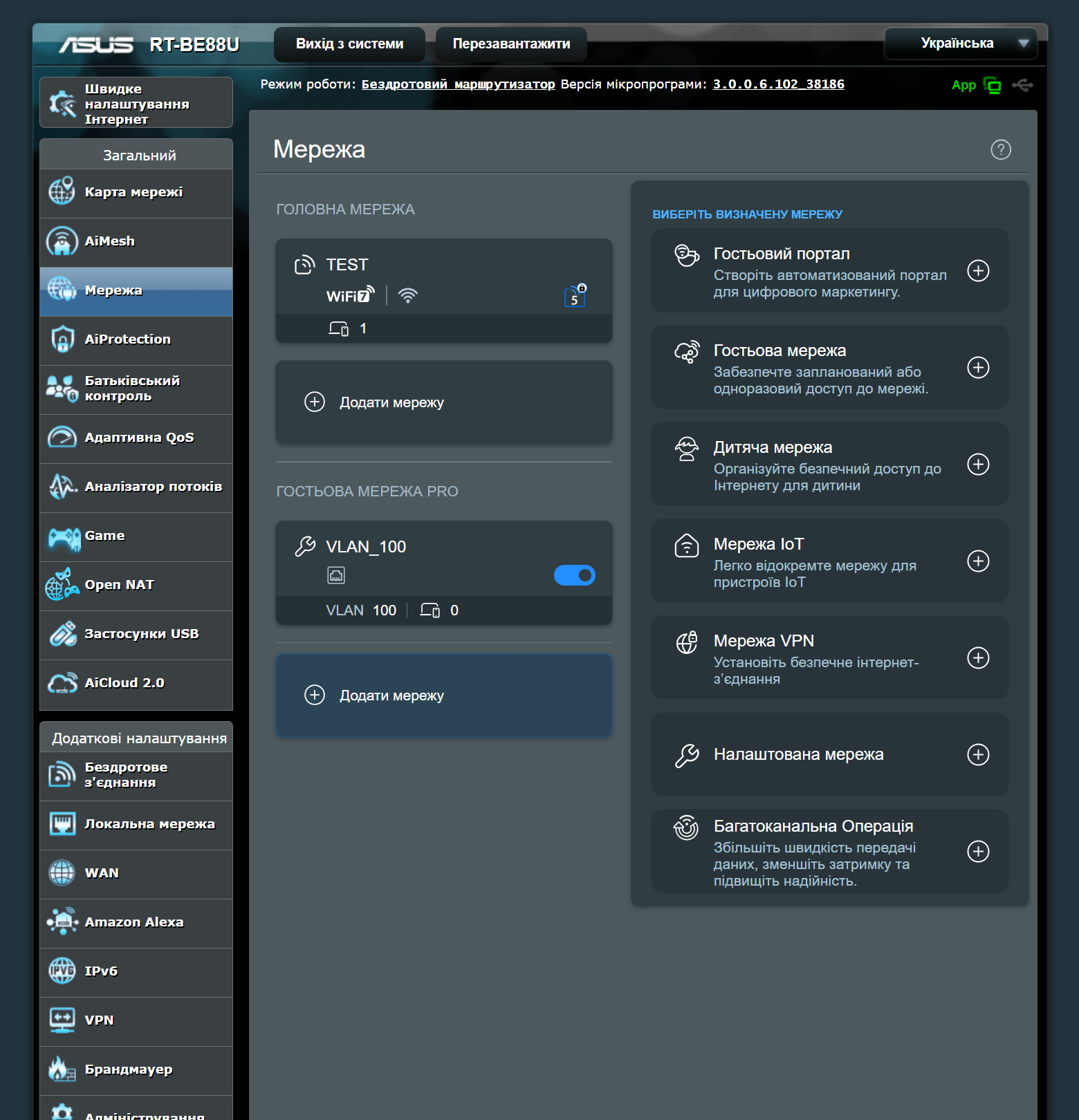1079x1120 pixels.
Task: Open Швидке налаштування Інтернет wizard
Action: [136, 103]
